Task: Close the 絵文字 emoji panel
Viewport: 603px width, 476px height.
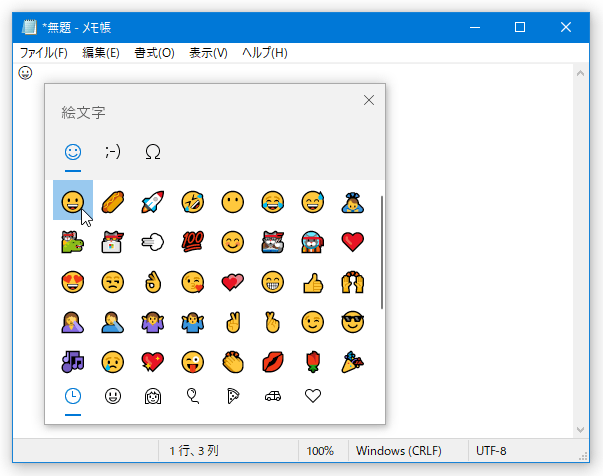Action: (369, 100)
